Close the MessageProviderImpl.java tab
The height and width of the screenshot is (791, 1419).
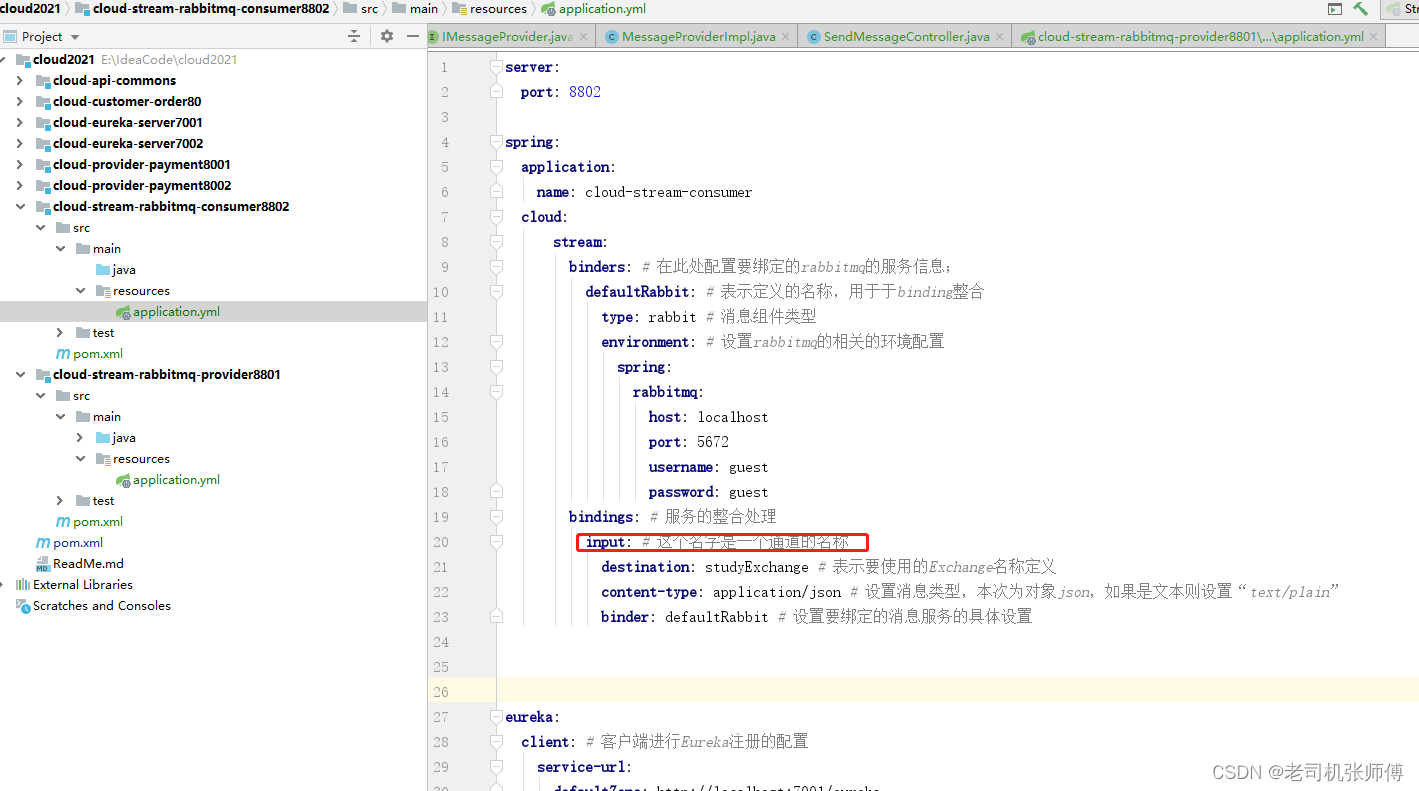[x=786, y=37]
